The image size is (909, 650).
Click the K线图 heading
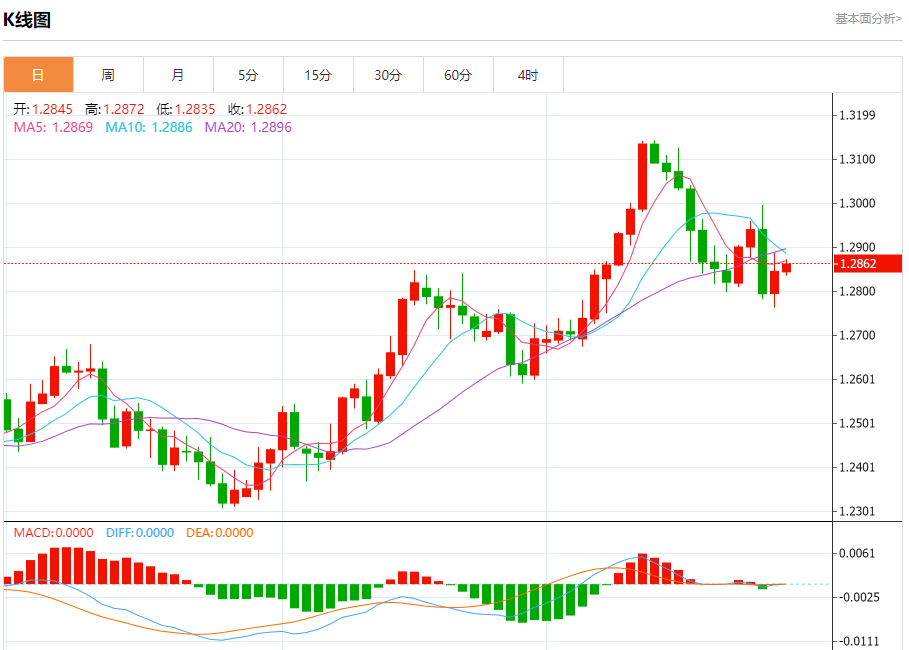click(x=27, y=20)
